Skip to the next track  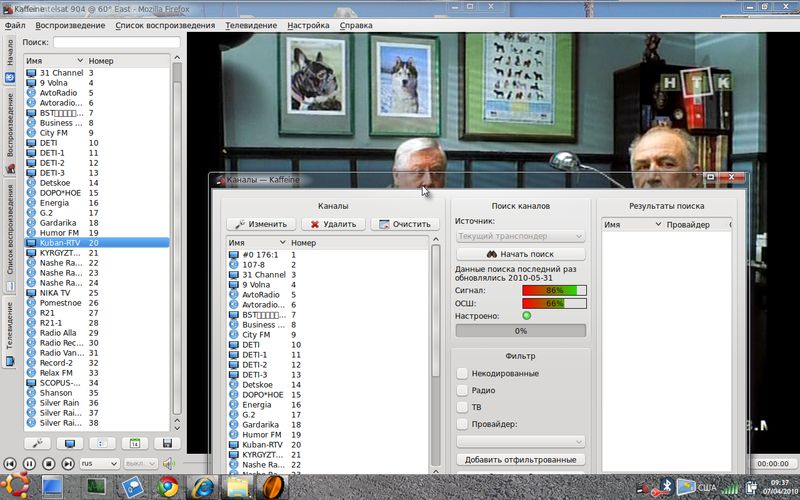[67, 464]
